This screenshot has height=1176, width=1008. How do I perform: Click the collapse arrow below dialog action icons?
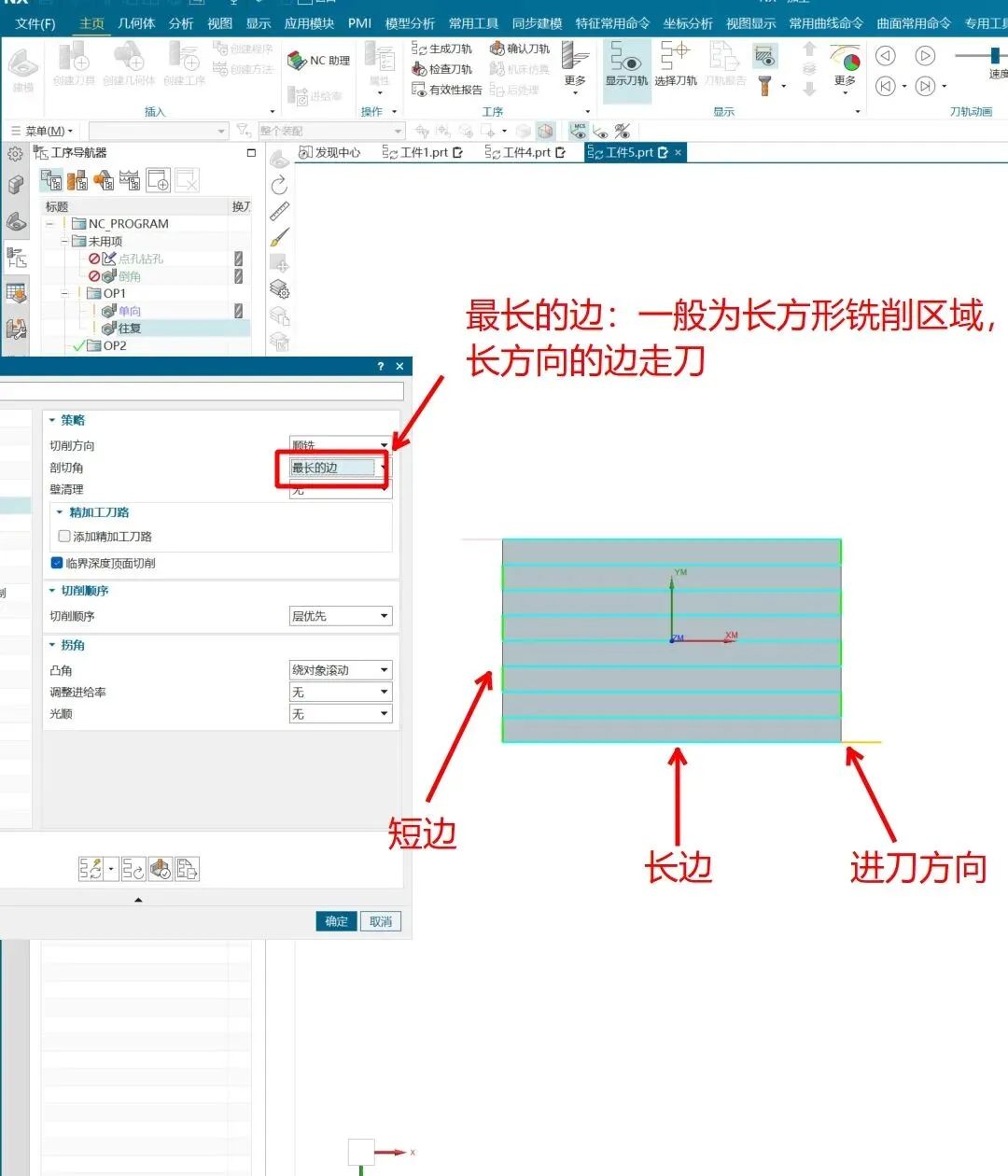(x=138, y=900)
